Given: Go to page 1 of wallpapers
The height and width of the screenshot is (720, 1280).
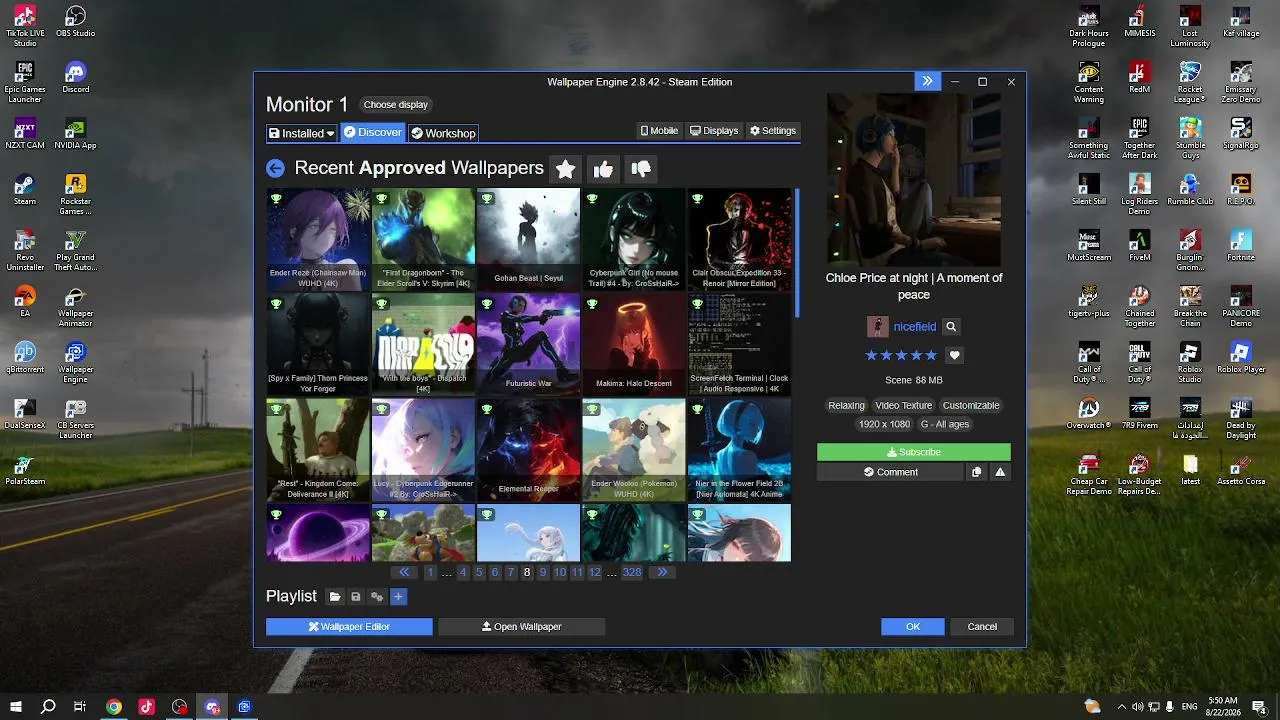Looking at the screenshot, I should tap(430, 573).
